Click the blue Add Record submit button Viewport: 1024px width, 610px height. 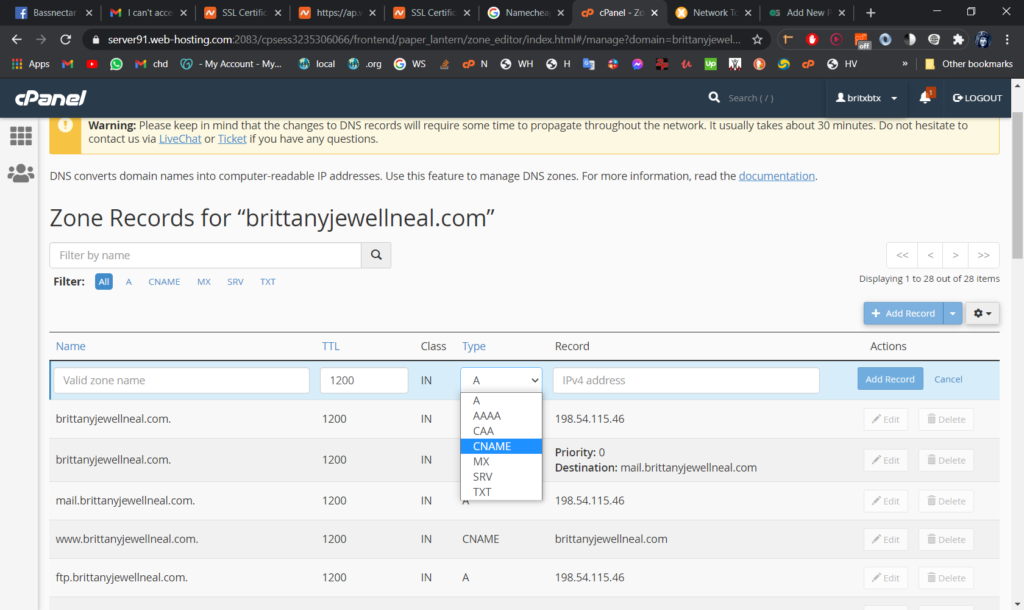tap(890, 379)
